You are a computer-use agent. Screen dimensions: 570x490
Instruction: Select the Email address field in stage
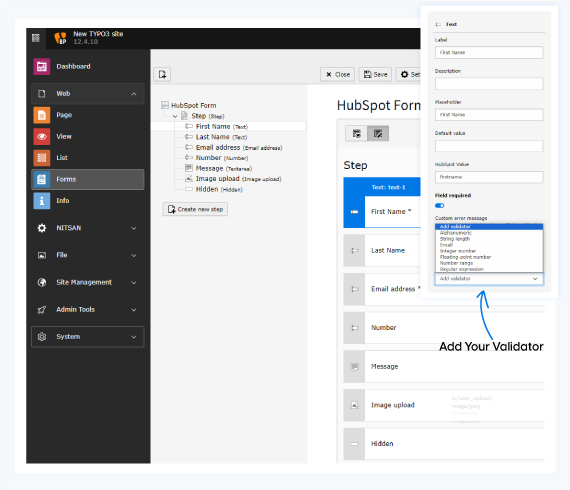point(382,289)
